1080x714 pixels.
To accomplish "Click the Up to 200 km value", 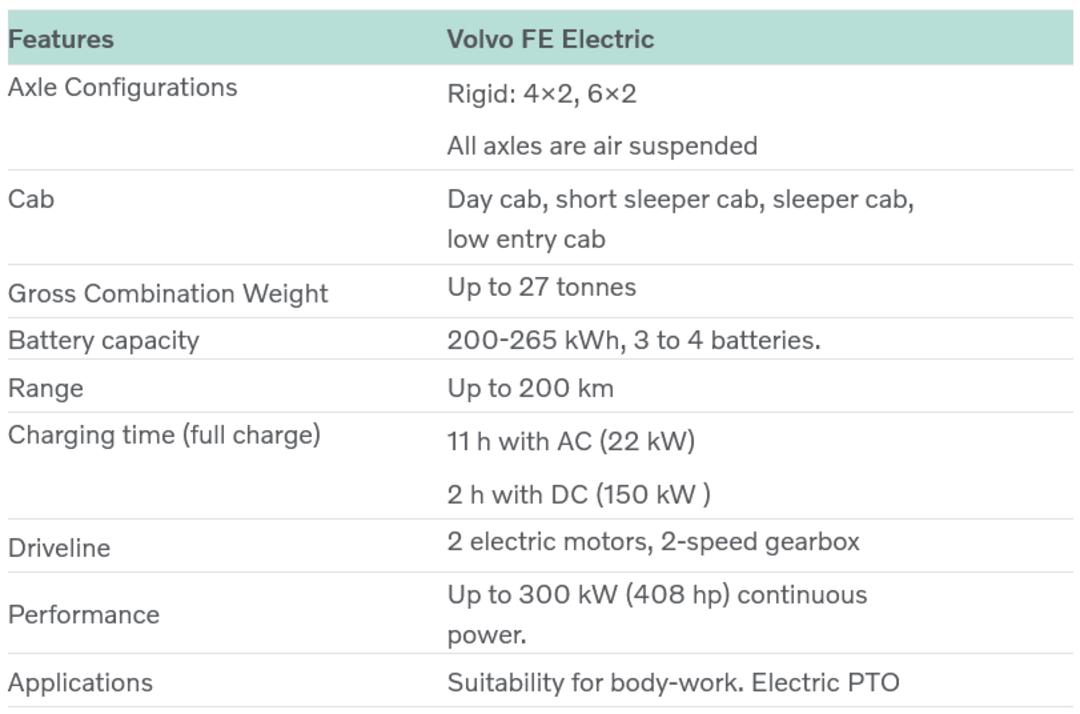I will 530,388.
